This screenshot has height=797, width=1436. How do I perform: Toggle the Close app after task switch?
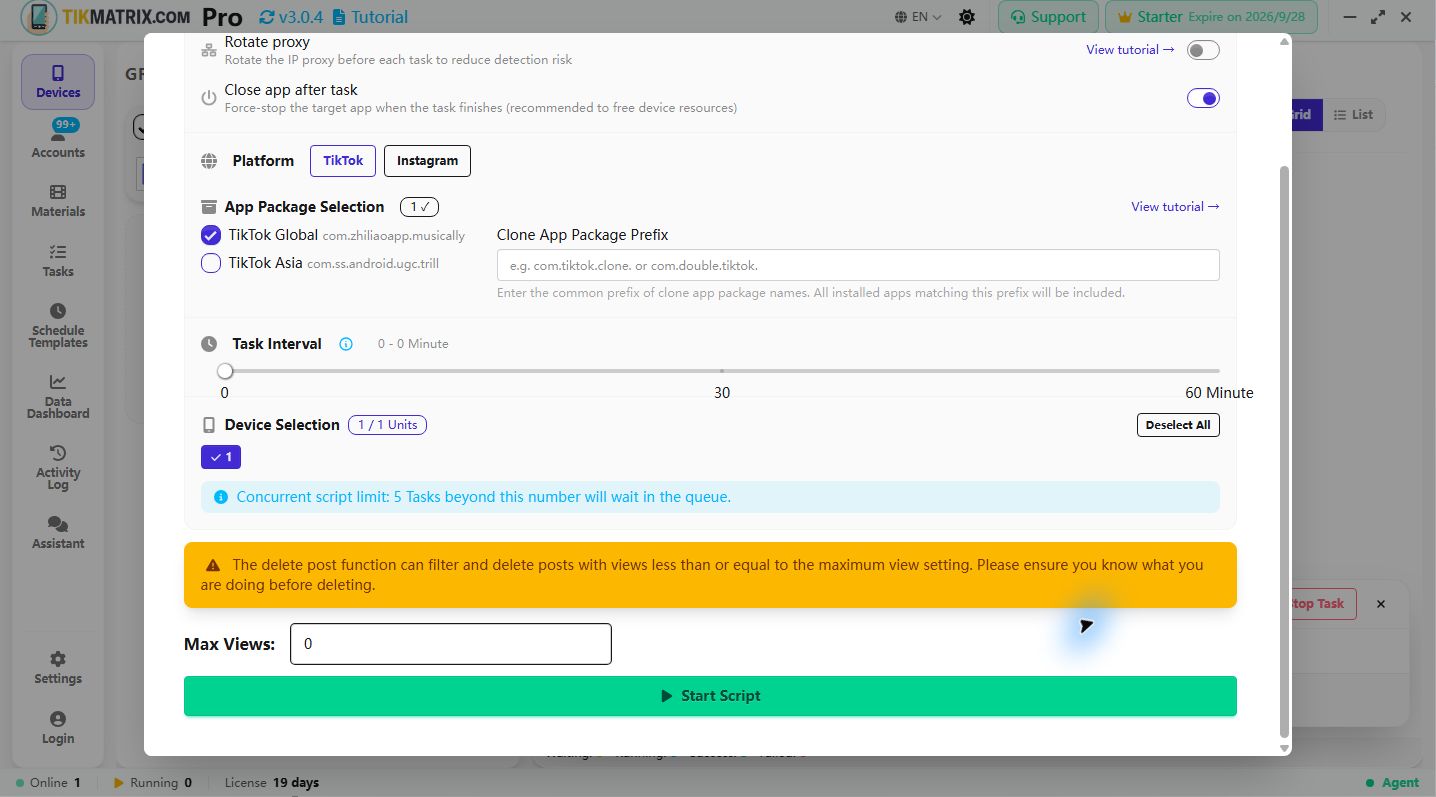coord(1203,98)
